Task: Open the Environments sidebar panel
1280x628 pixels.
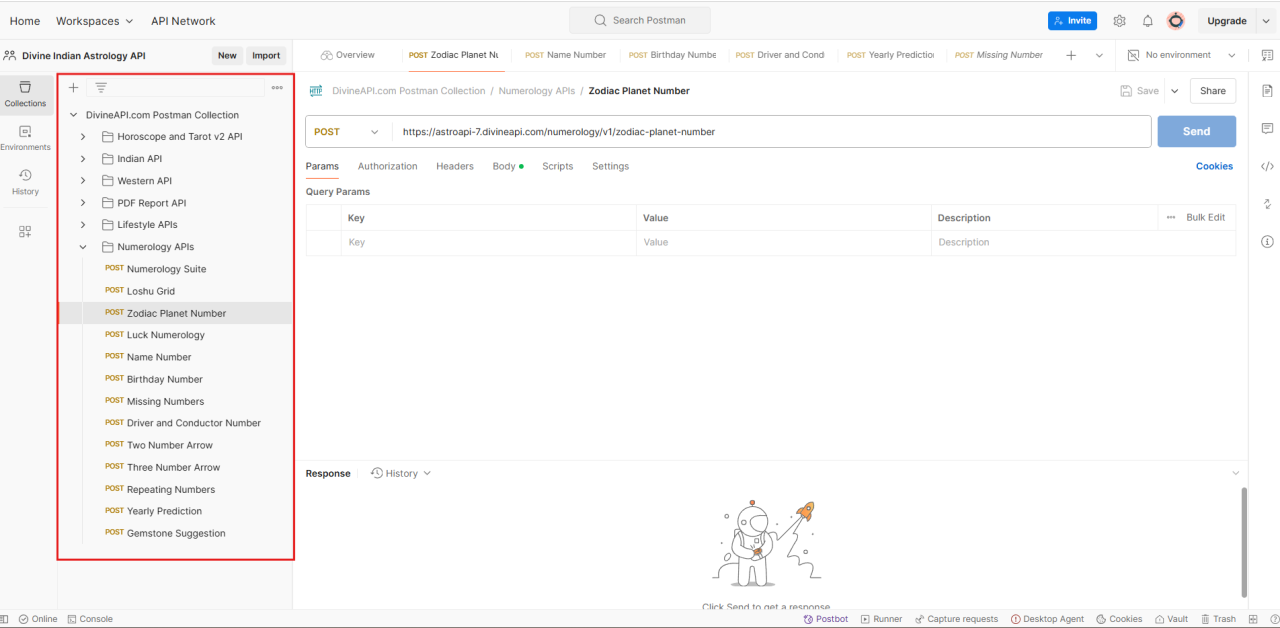Action: [25, 138]
